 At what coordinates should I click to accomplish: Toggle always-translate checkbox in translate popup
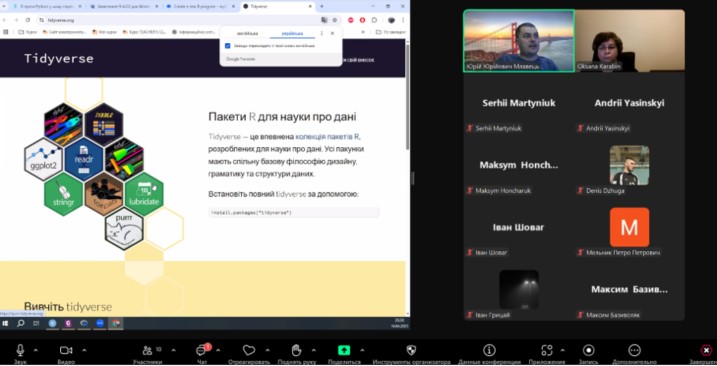pyautogui.click(x=228, y=46)
